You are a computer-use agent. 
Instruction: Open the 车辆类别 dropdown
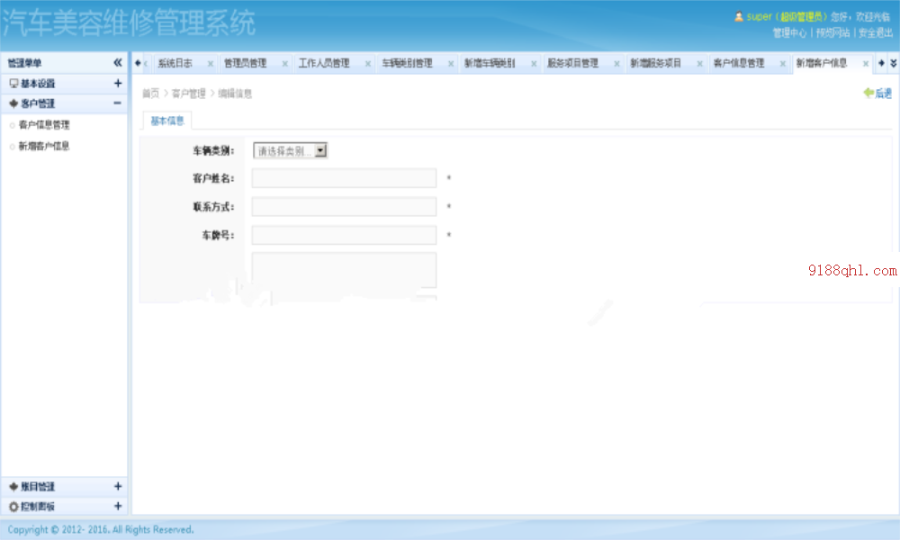pyautogui.click(x=290, y=151)
